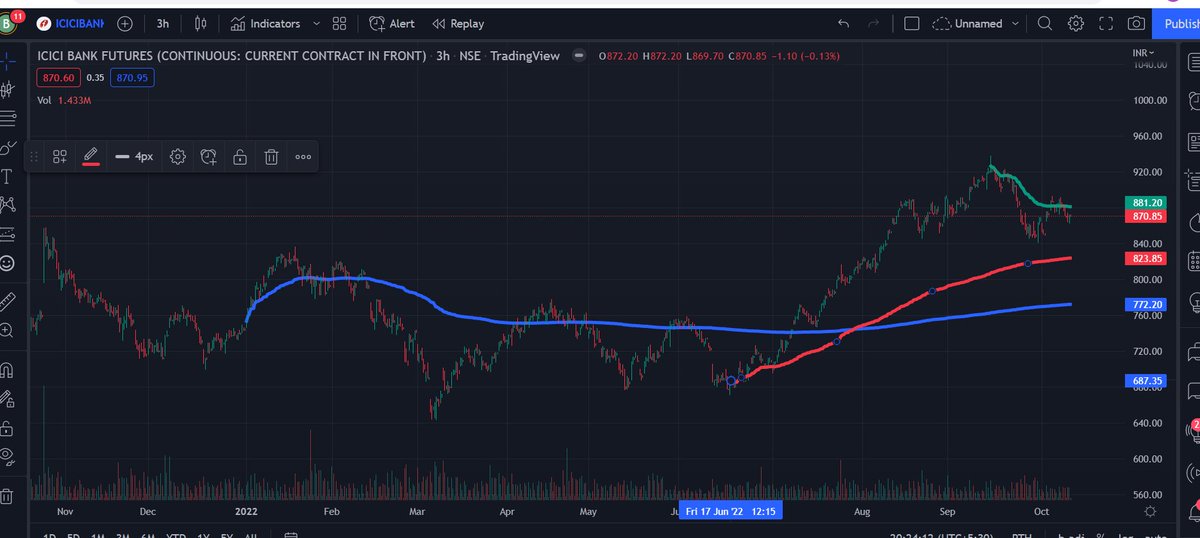The image size is (1200, 538).
Task: Toggle hide all drawings eye icon
Action: (x=7, y=456)
